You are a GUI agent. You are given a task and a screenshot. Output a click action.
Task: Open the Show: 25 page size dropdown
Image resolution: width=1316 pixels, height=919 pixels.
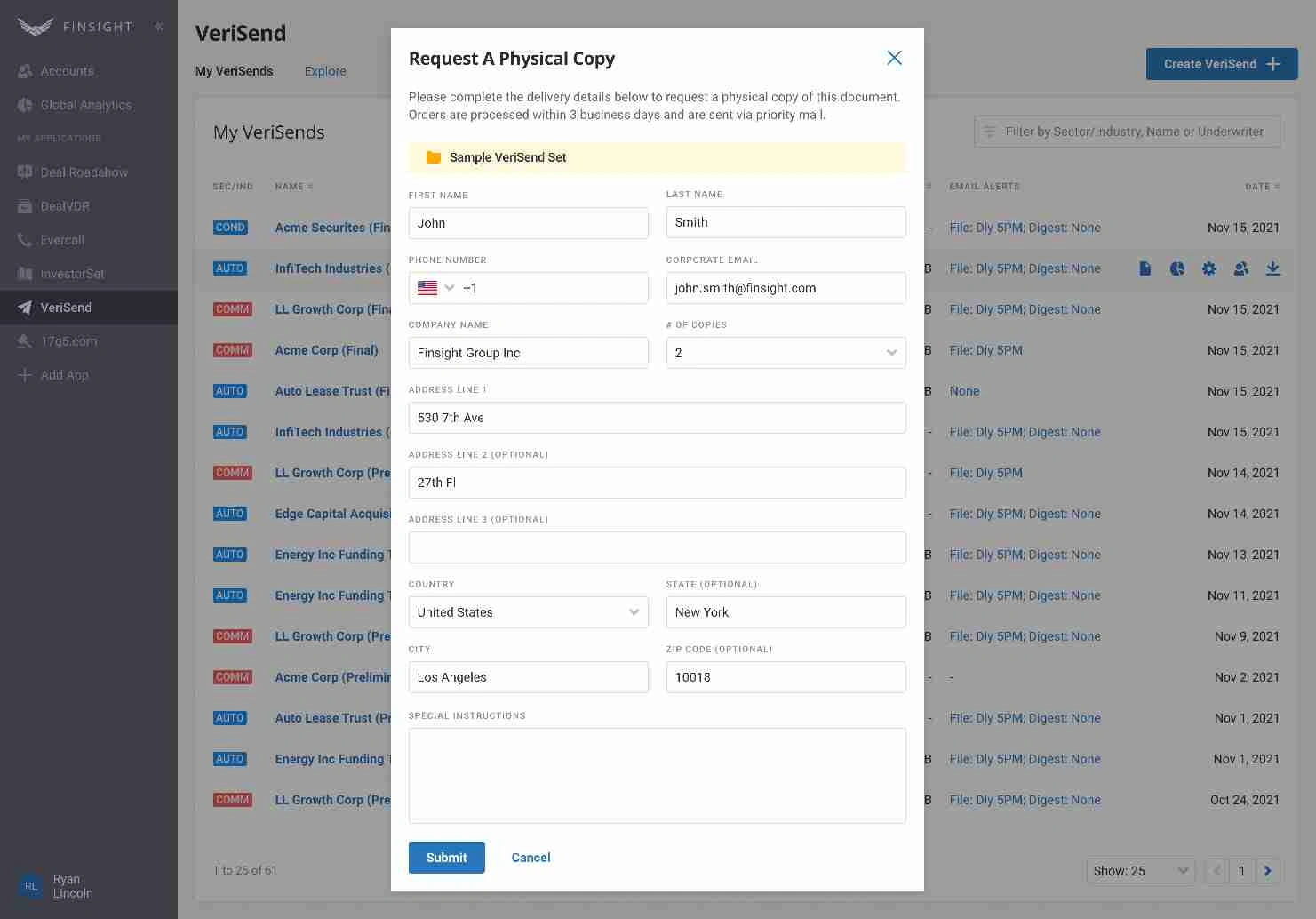click(1140, 871)
